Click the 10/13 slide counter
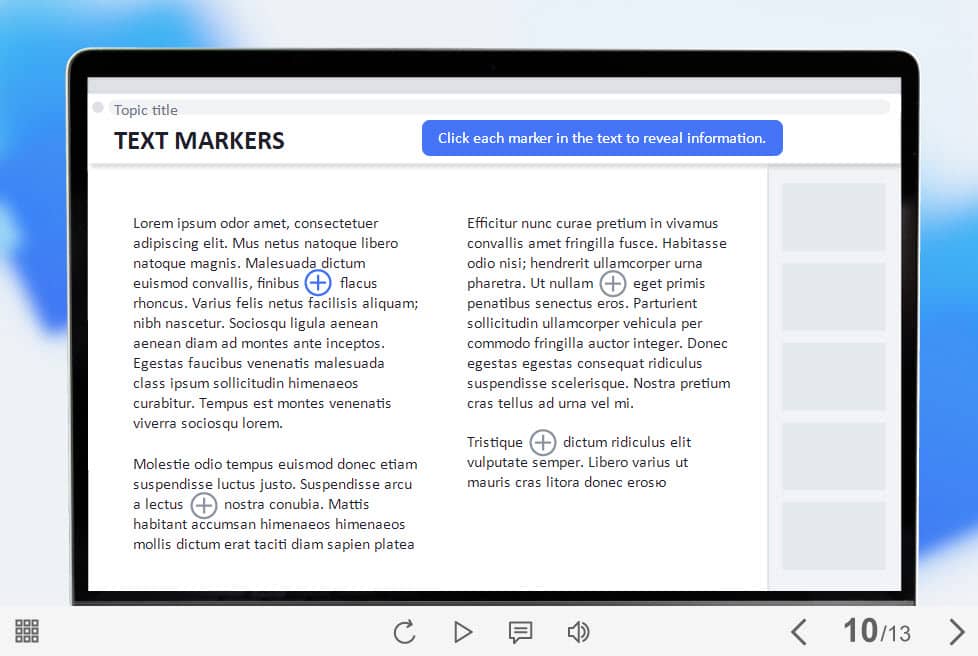Viewport: 978px width, 656px height. point(877,631)
